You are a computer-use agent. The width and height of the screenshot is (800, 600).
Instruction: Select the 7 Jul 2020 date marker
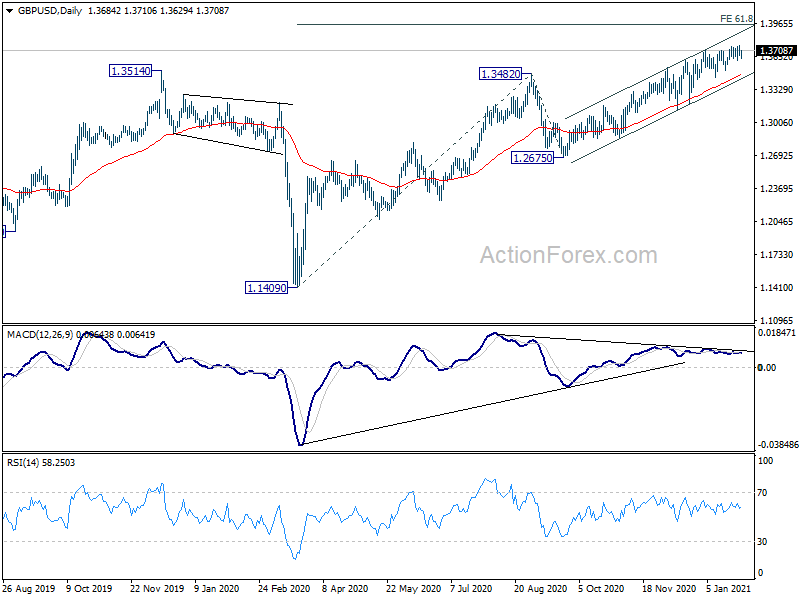pyautogui.click(x=471, y=589)
